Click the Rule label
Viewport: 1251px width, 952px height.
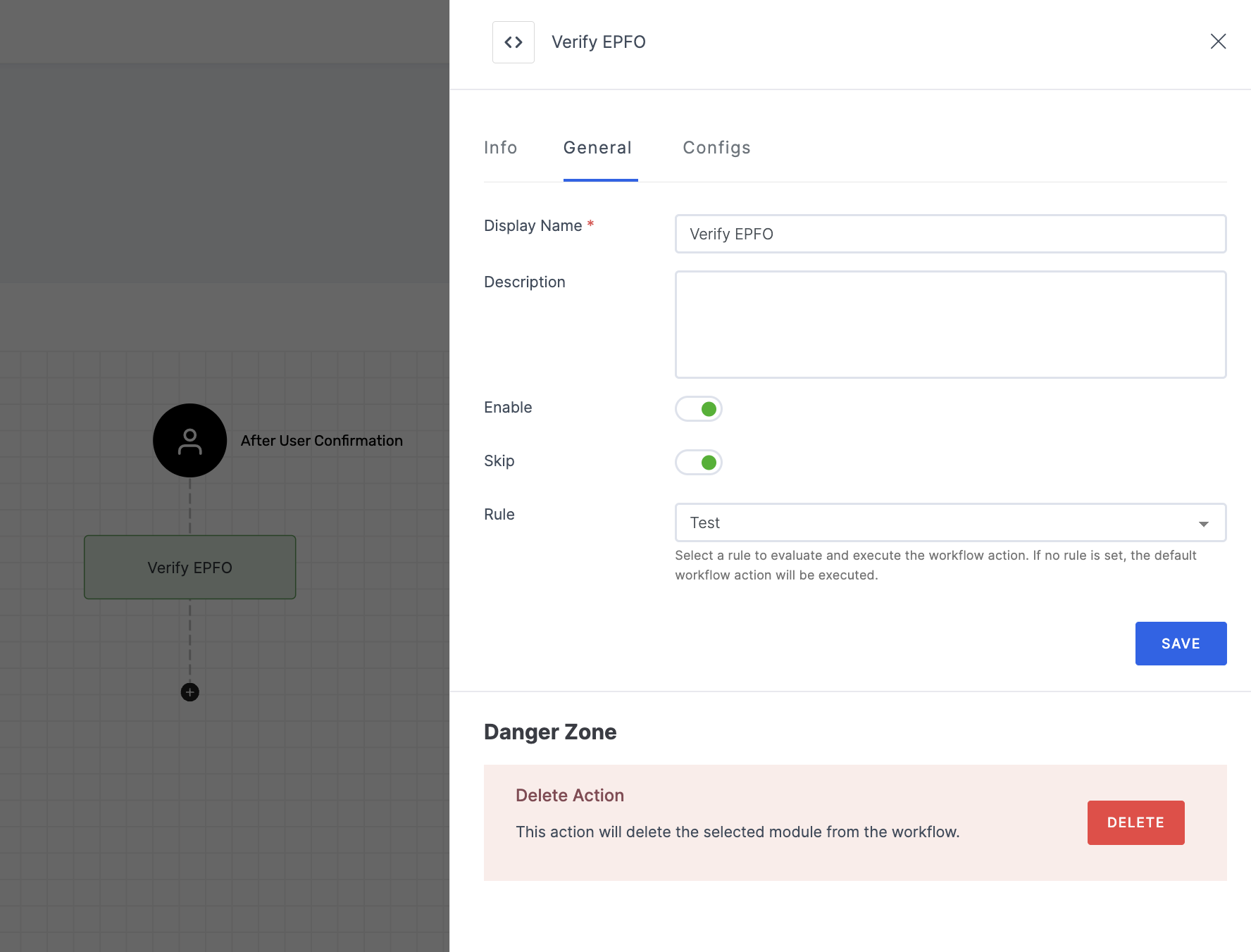[x=499, y=515]
